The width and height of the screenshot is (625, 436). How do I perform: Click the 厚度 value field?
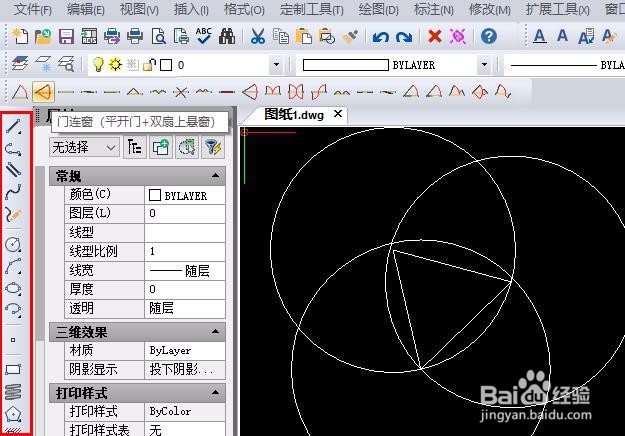point(185,289)
